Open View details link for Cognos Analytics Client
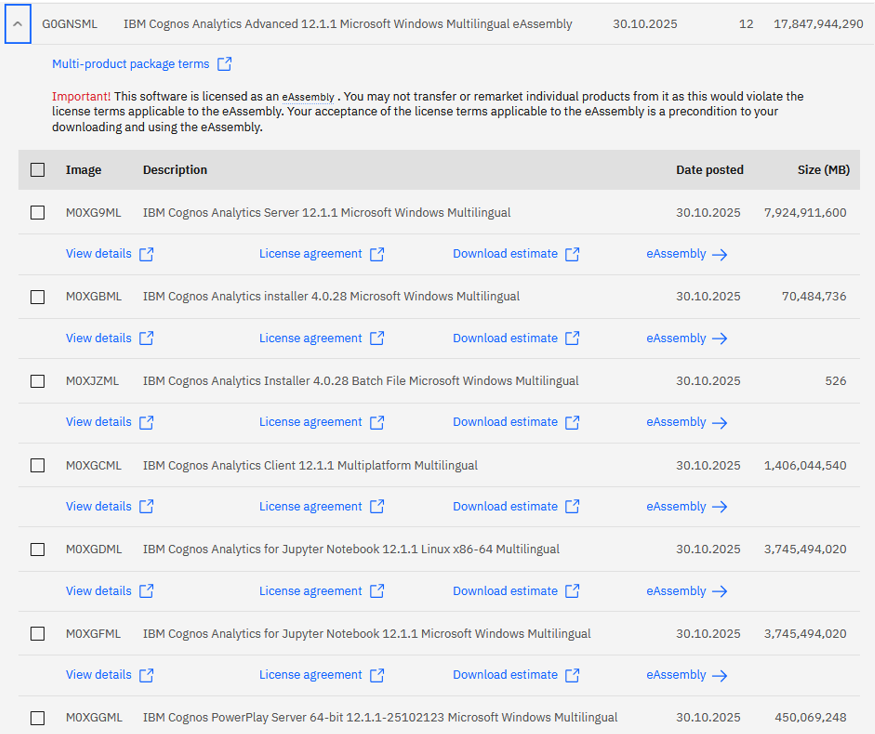Screen dimensions: 875x734 98,507
